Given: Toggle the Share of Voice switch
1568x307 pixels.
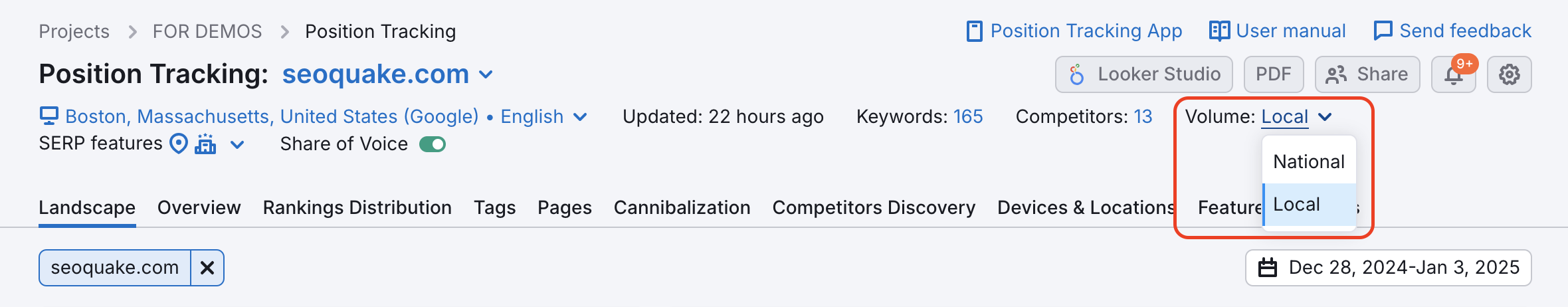Looking at the screenshot, I should tap(433, 144).
